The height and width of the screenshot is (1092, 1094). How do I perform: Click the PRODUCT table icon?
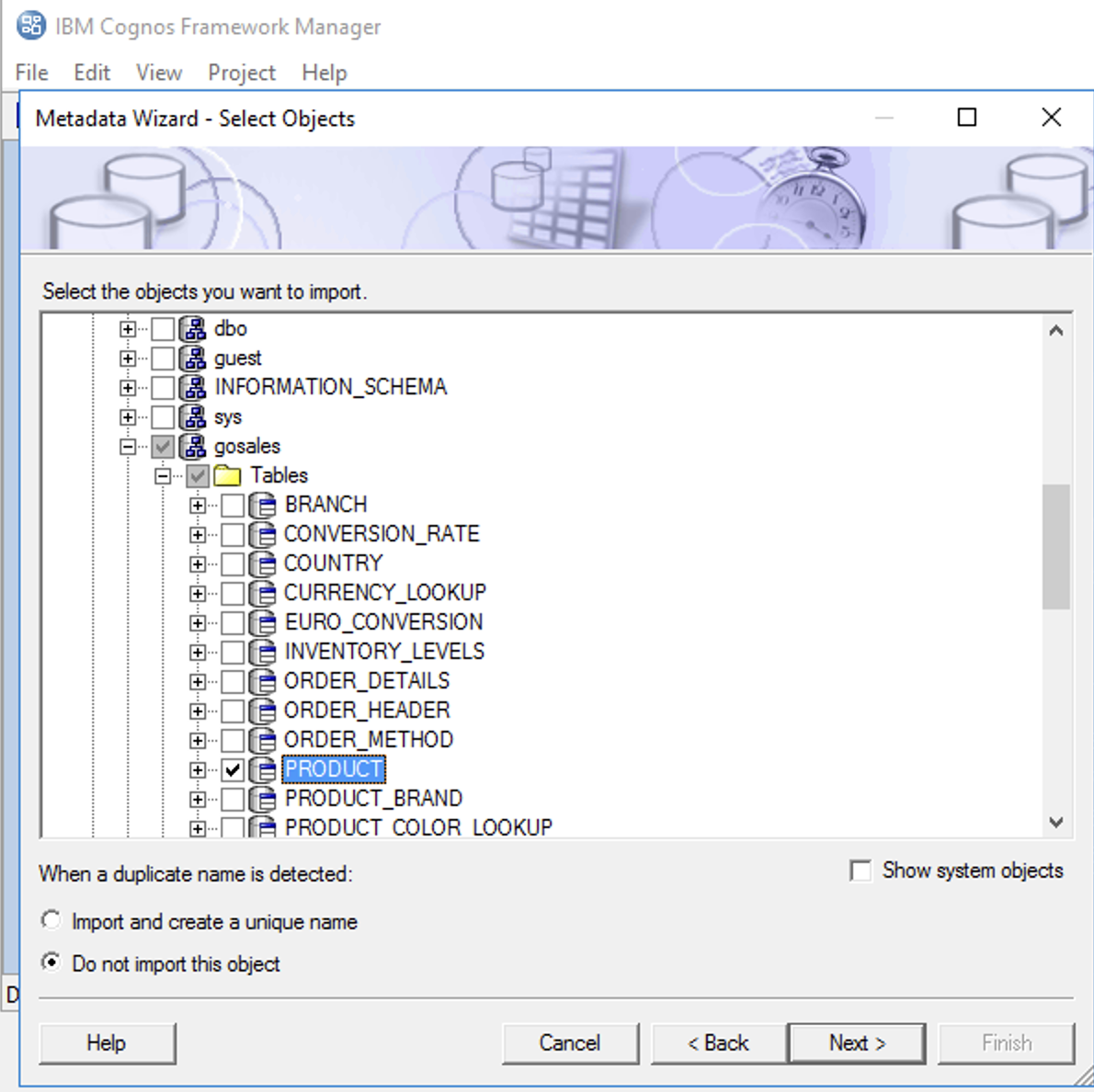click(264, 768)
